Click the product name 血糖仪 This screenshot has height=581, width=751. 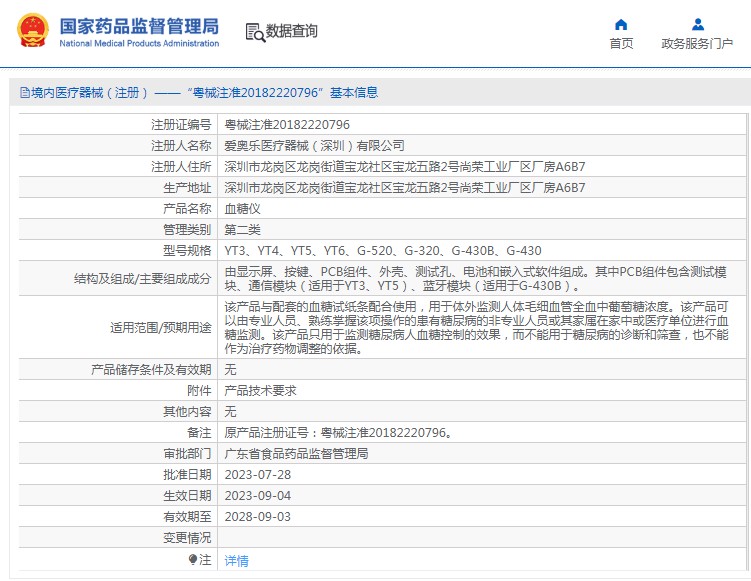coord(242,209)
